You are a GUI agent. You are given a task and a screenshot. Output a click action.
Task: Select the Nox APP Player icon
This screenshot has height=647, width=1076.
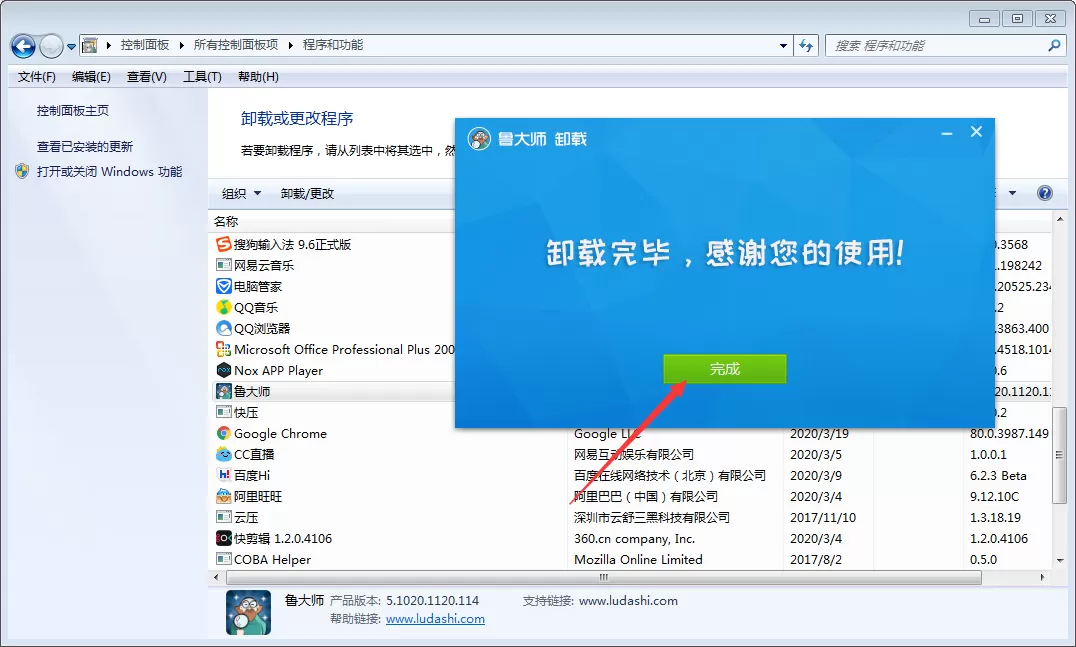pos(223,370)
